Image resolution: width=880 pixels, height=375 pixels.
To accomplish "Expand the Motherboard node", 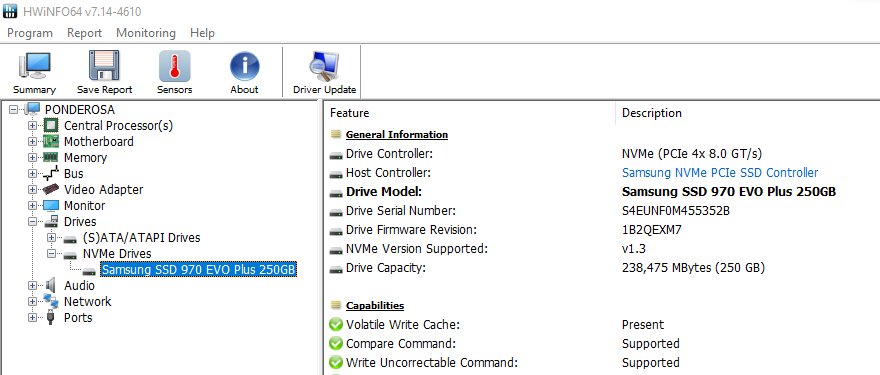I will (x=33, y=141).
